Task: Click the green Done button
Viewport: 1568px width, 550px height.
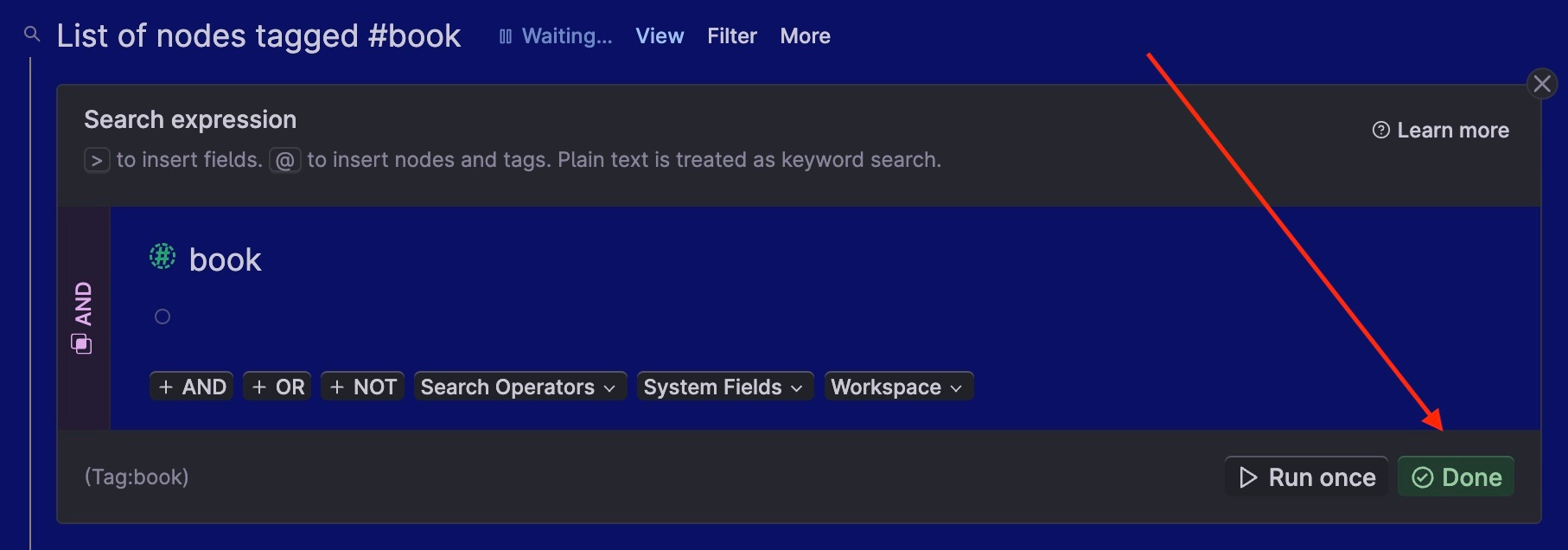Action: click(1456, 477)
